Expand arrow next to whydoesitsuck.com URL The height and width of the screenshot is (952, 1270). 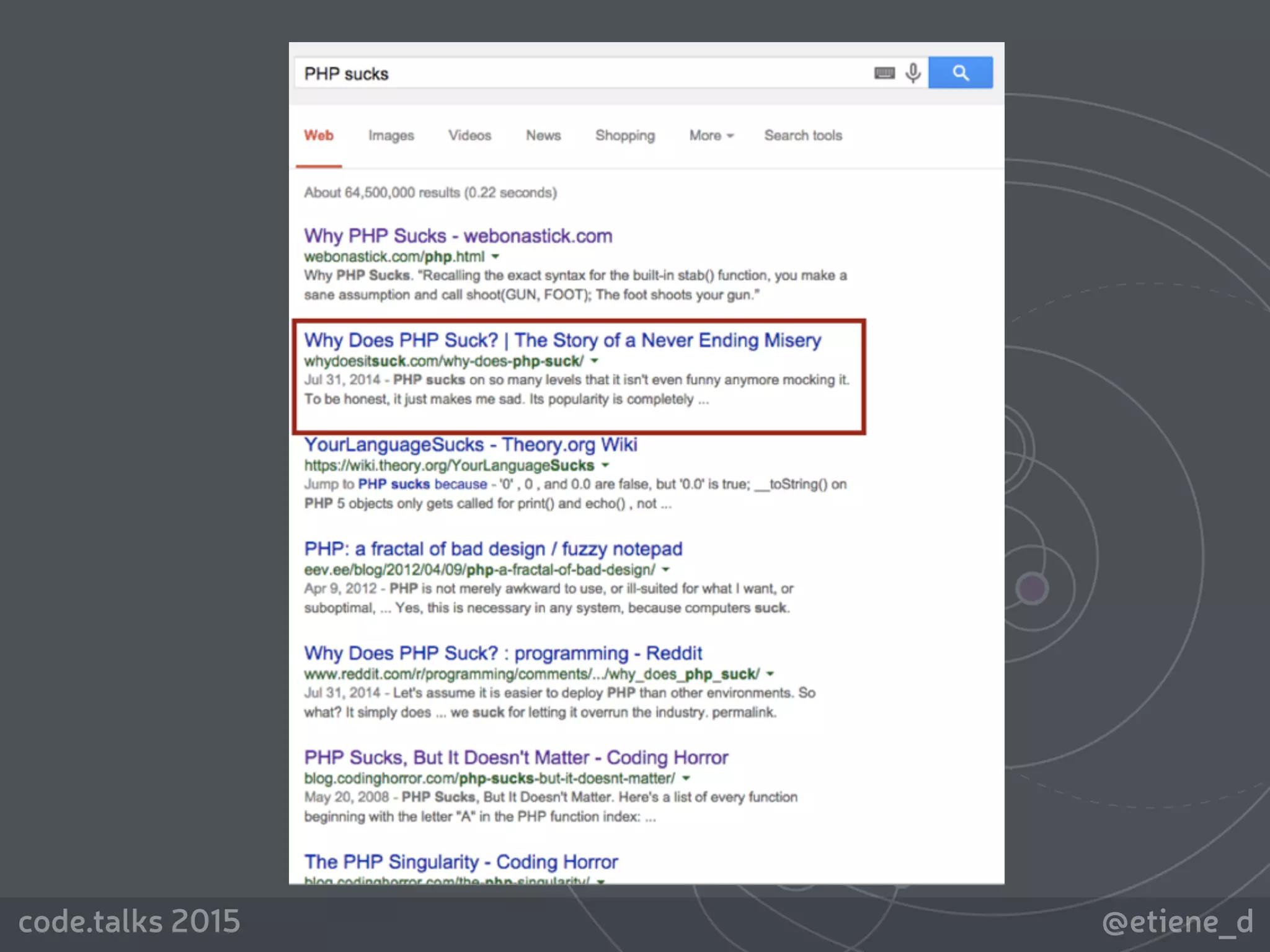[594, 361]
